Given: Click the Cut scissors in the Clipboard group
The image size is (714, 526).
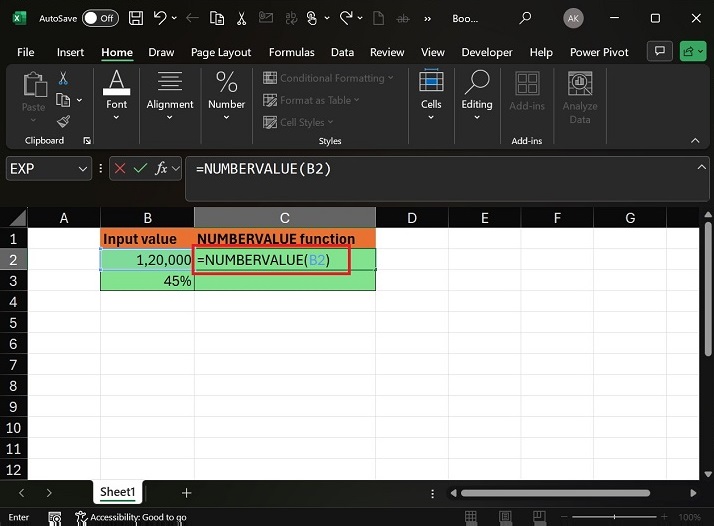Looking at the screenshot, I should pos(63,78).
